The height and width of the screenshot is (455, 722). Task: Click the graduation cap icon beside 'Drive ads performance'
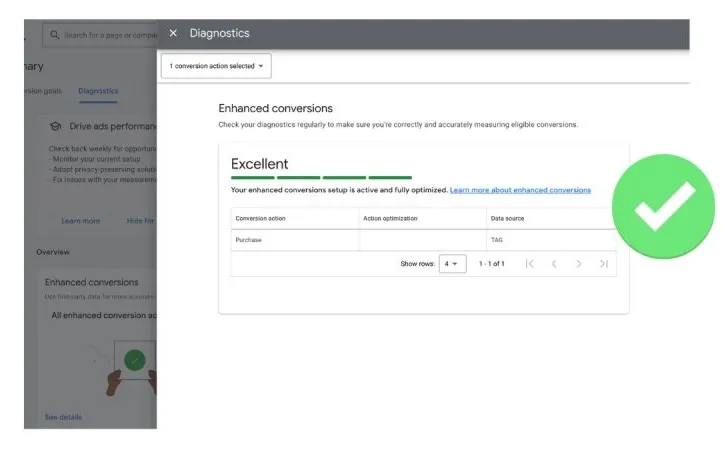[56, 126]
